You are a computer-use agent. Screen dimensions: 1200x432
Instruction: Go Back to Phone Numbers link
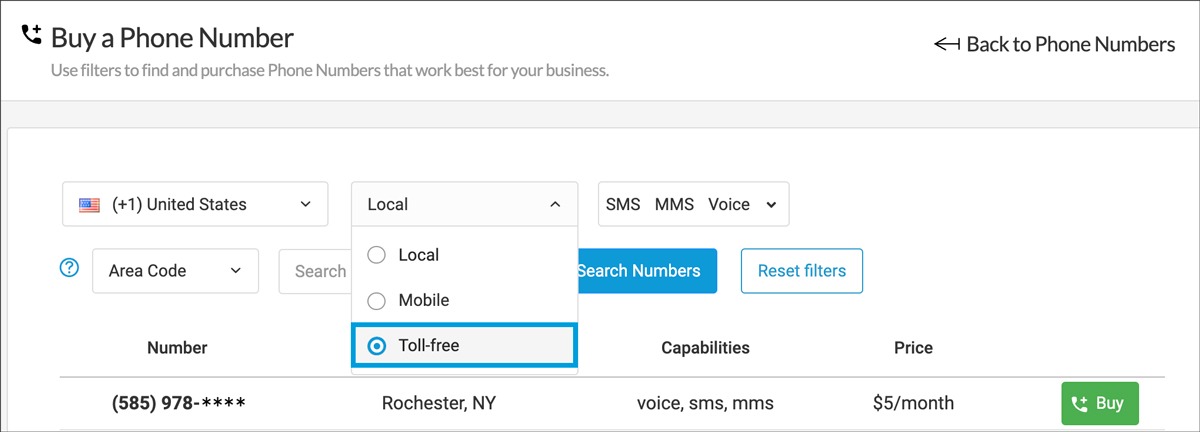(x=1069, y=44)
